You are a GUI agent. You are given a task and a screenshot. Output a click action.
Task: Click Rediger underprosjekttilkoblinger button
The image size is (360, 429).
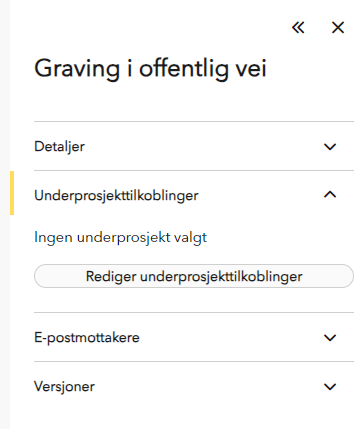(x=194, y=276)
